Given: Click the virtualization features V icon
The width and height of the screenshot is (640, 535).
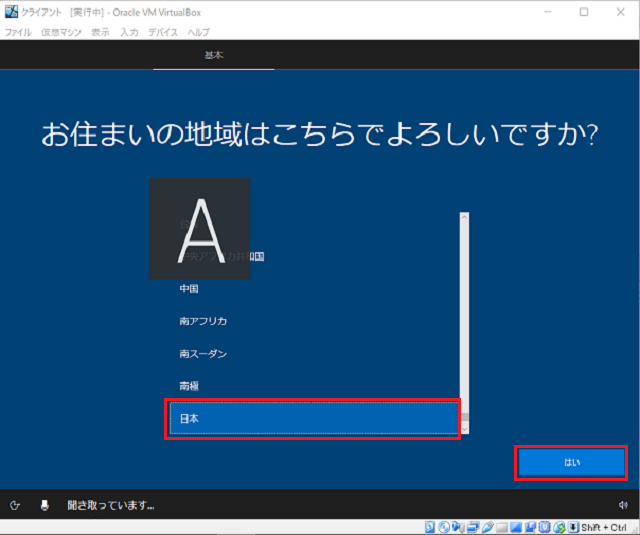Looking at the screenshot, I should coord(545,527).
